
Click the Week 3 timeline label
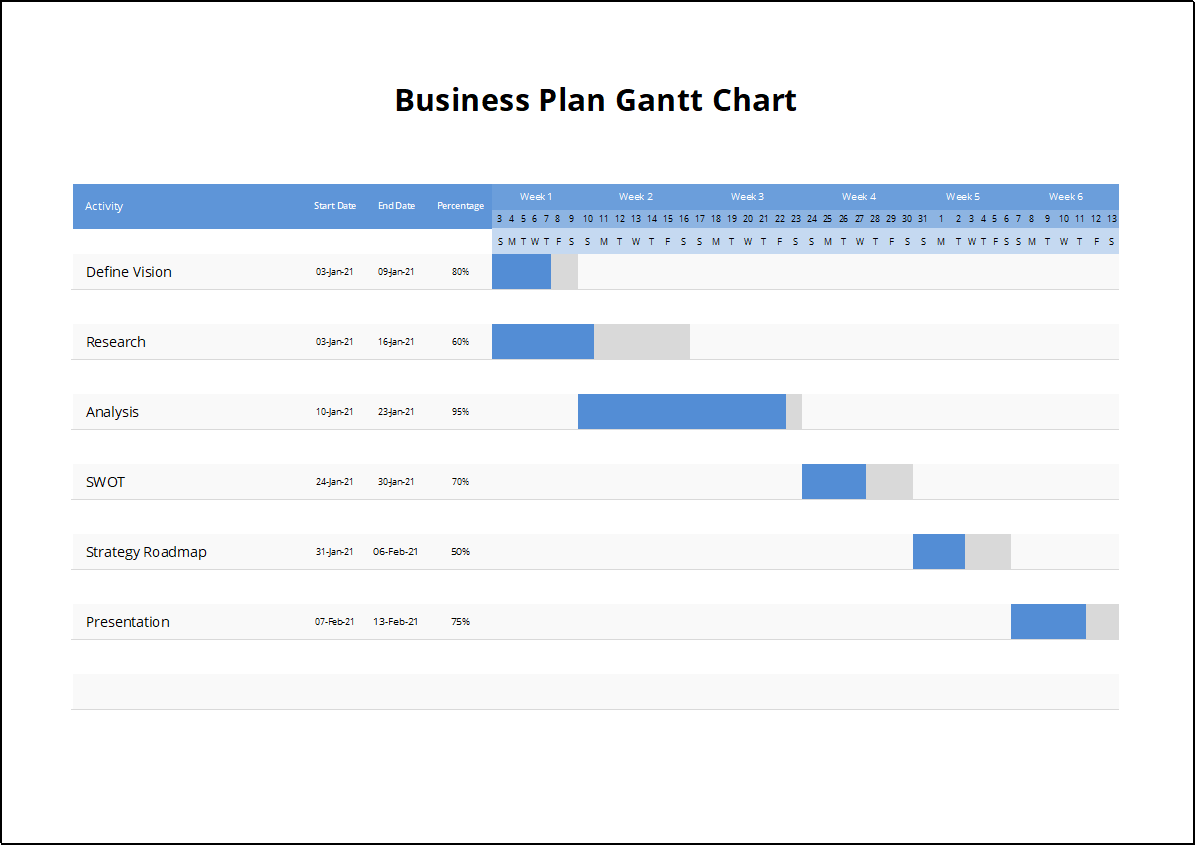[x=747, y=197]
